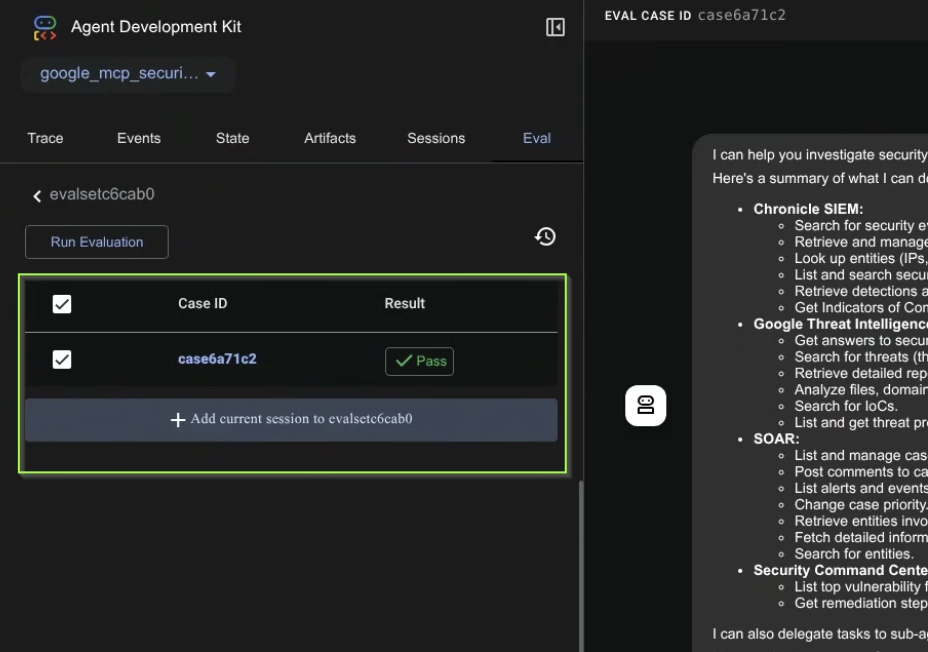Add current session to evalsetc6cab0

point(291,419)
